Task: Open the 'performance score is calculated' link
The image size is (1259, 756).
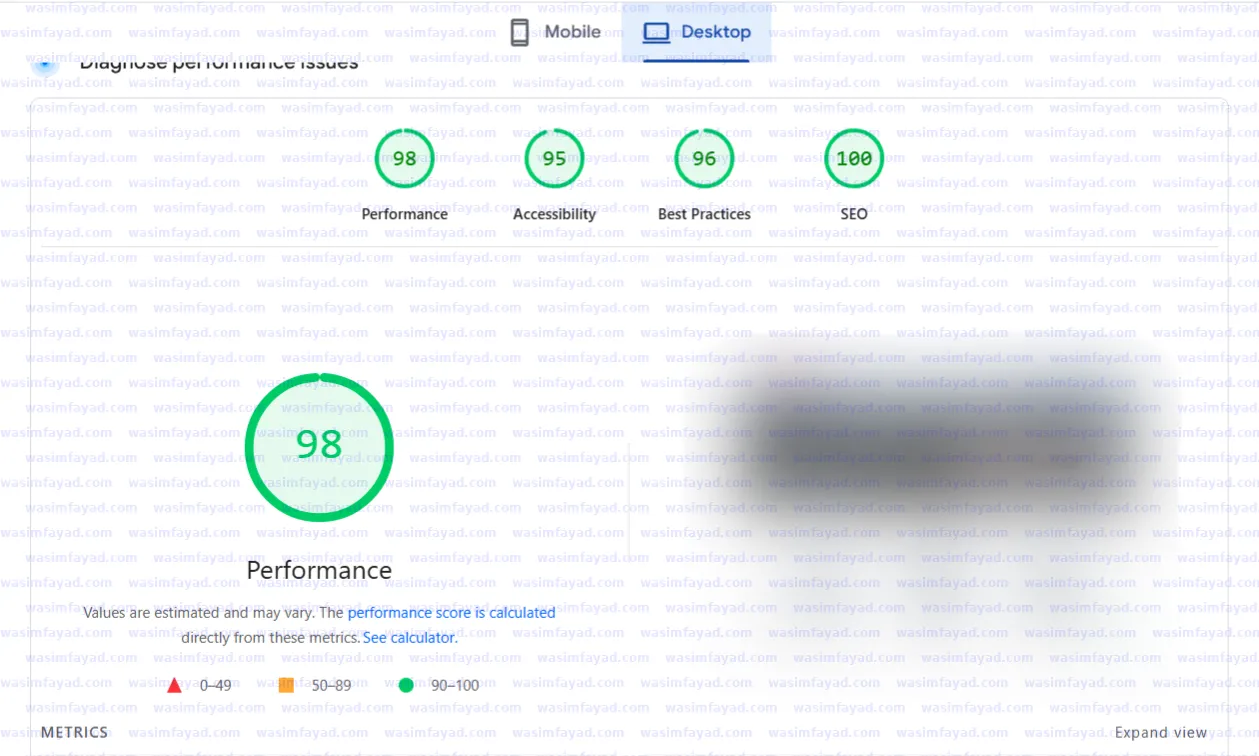Action: point(451,613)
